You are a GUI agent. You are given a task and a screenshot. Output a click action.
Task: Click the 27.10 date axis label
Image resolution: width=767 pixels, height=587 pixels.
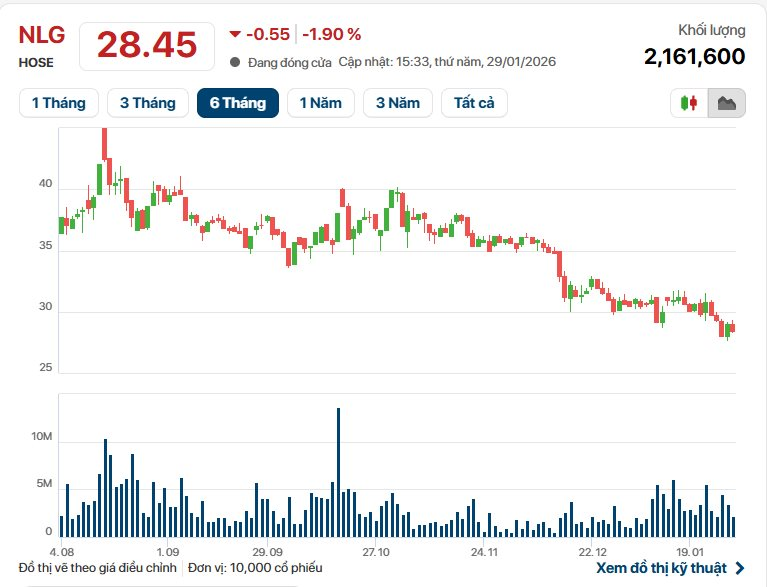(375, 552)
